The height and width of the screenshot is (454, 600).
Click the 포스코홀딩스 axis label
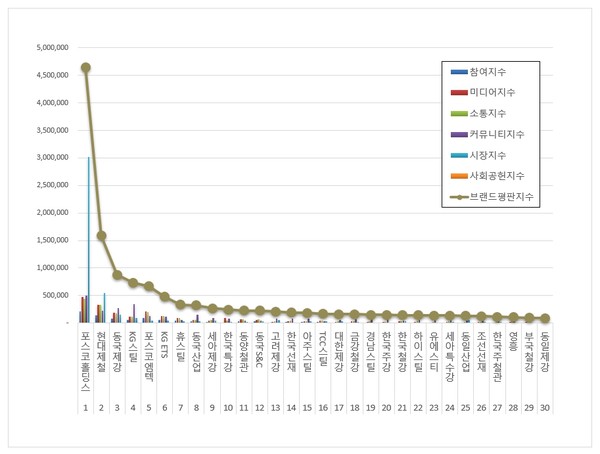coord(86,363)
